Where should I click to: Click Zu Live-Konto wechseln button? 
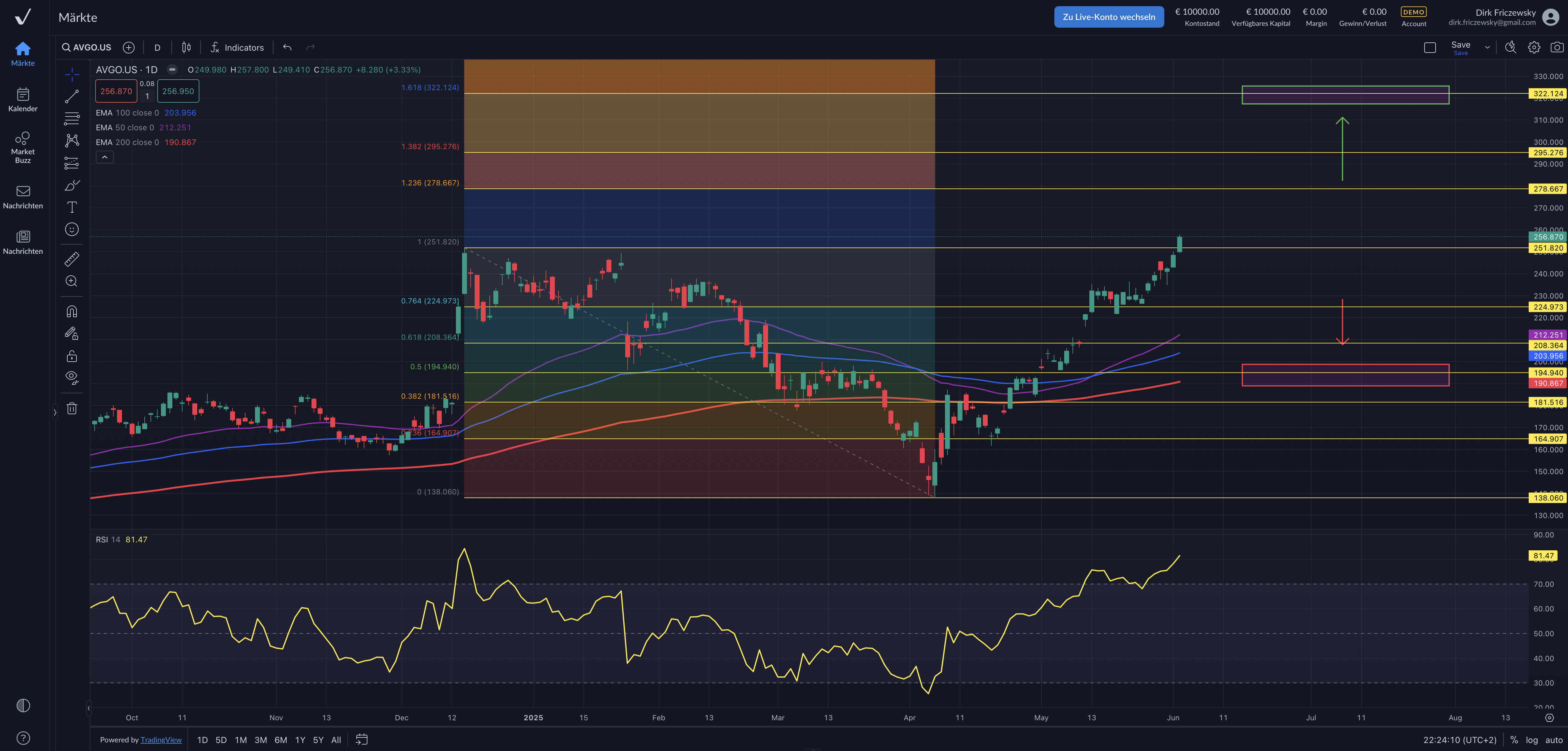pos(1108,17)
